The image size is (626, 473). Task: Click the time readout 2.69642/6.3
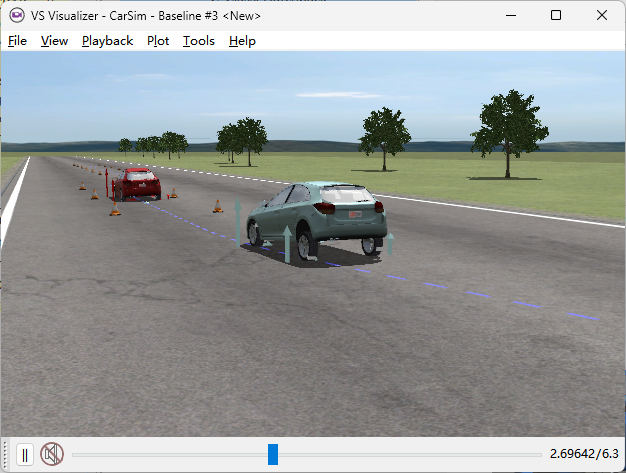[x=584, y=455]
